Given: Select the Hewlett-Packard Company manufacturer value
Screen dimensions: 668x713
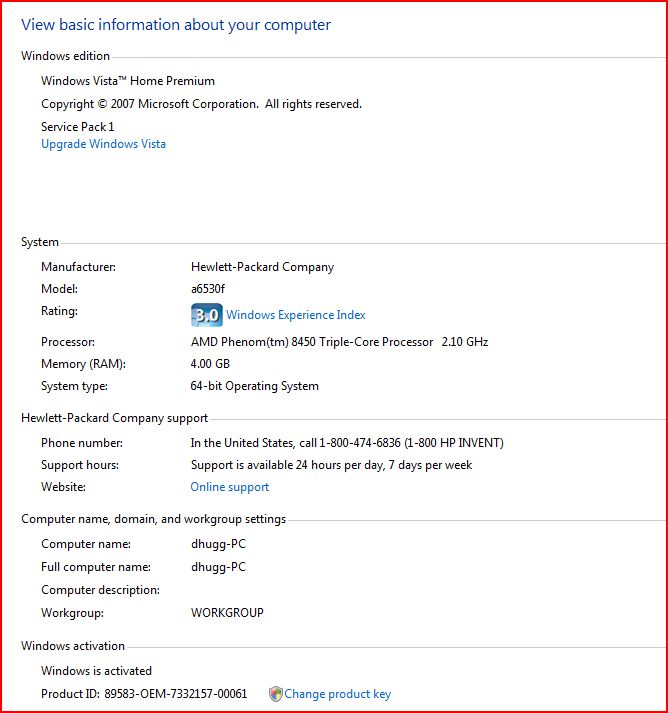Looking at the screenshot, I should tap(262, 267).
